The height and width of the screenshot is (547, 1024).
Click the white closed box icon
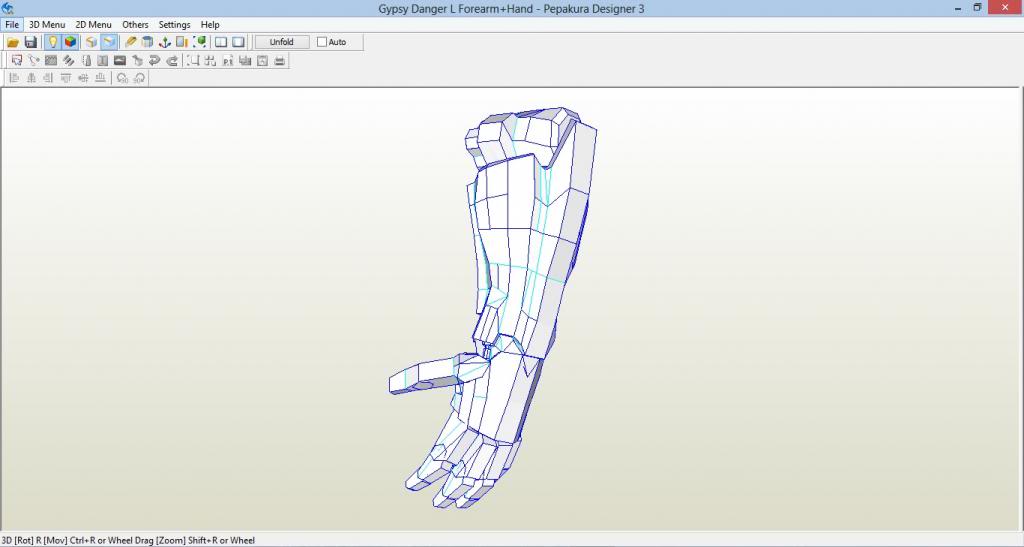coord(91,42)
